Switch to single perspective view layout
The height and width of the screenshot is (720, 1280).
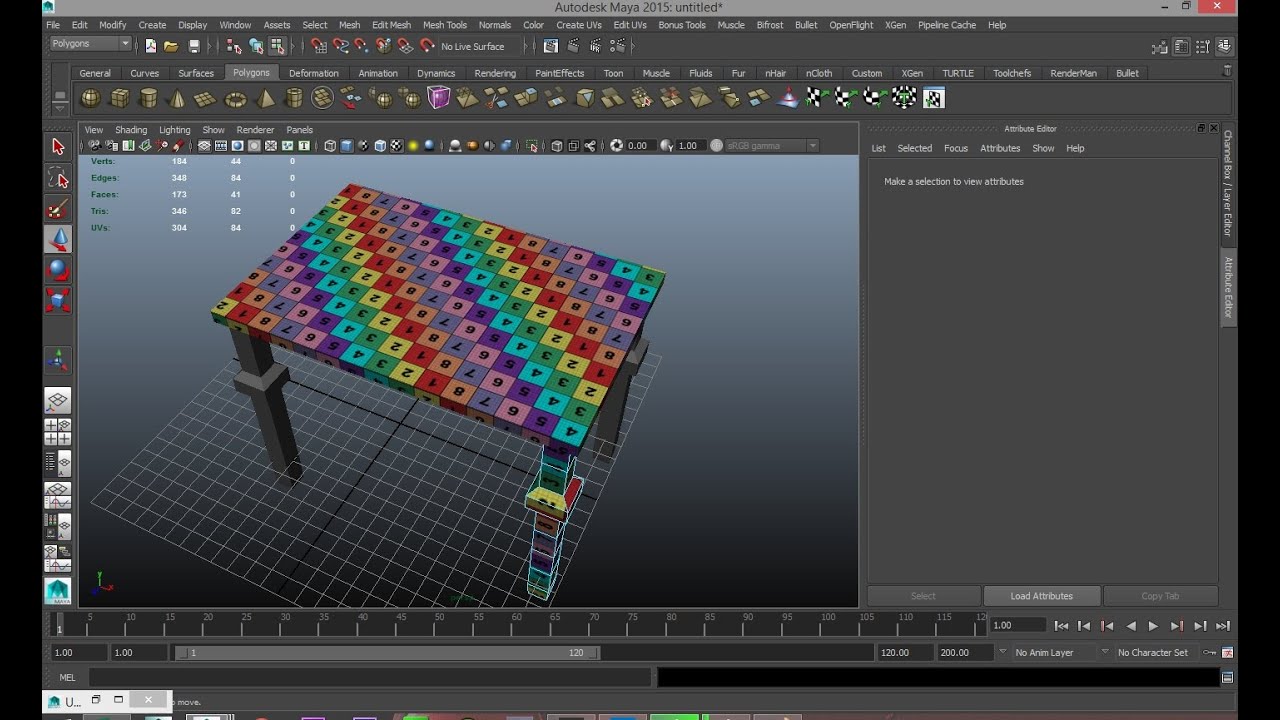click(x=58, y=401)
